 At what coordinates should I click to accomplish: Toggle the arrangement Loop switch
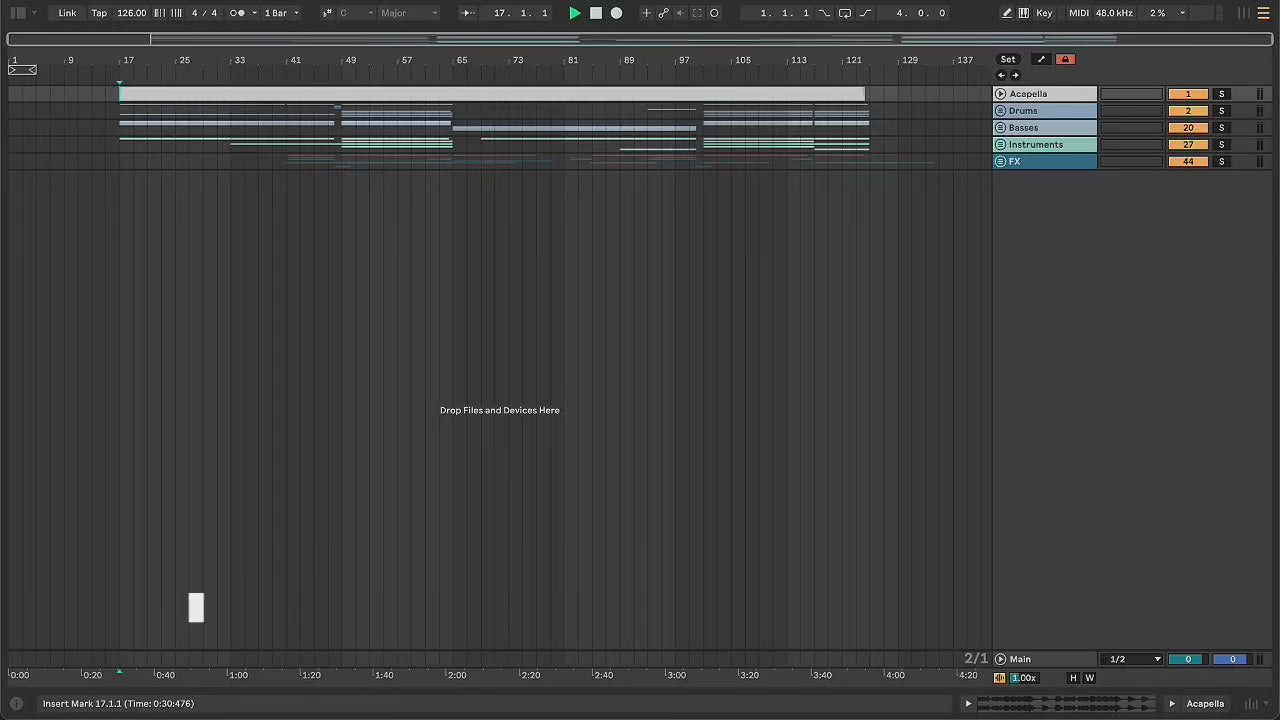tap(844, 13)
